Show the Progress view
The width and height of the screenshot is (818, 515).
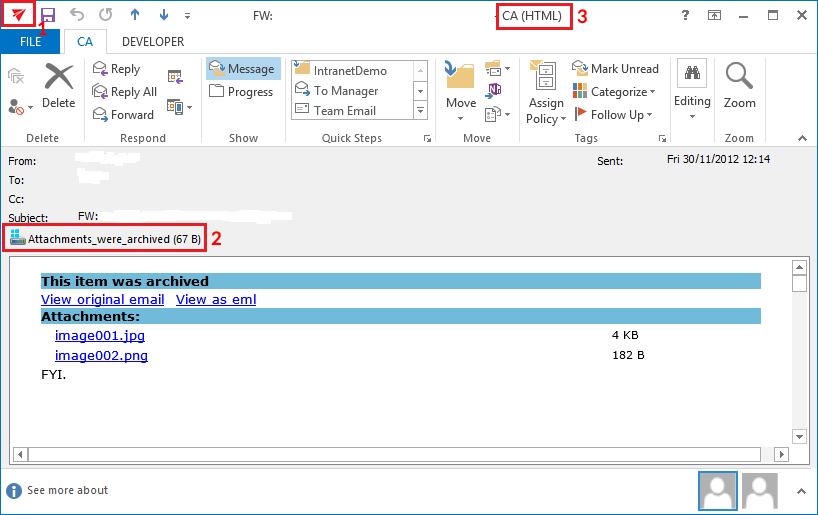[x=242, y=91]
